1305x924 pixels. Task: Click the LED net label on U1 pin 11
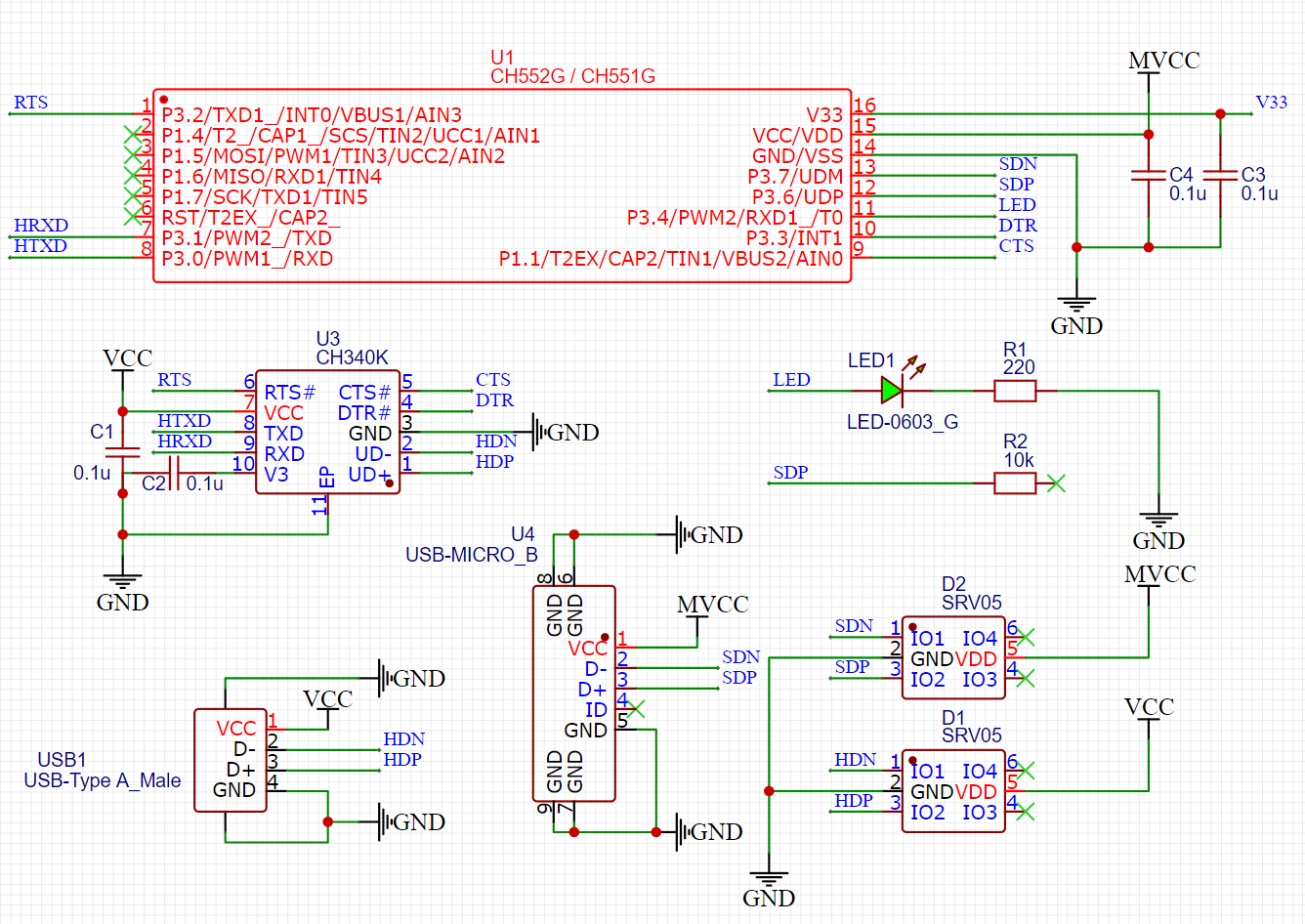[1017, 204]
